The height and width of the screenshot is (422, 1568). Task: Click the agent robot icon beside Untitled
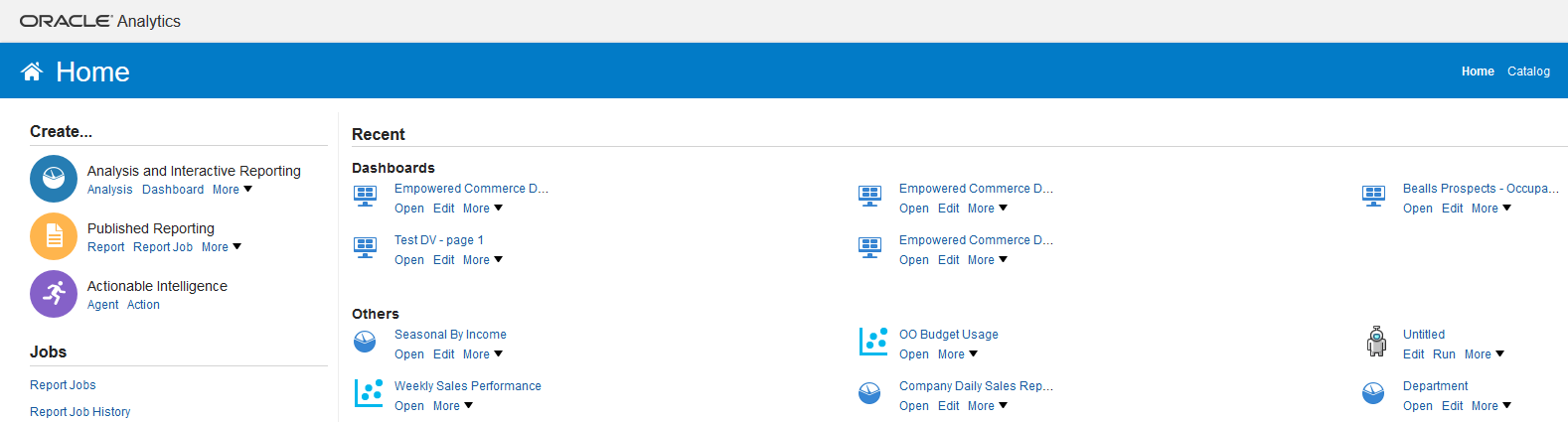(x=1376, y=342)
